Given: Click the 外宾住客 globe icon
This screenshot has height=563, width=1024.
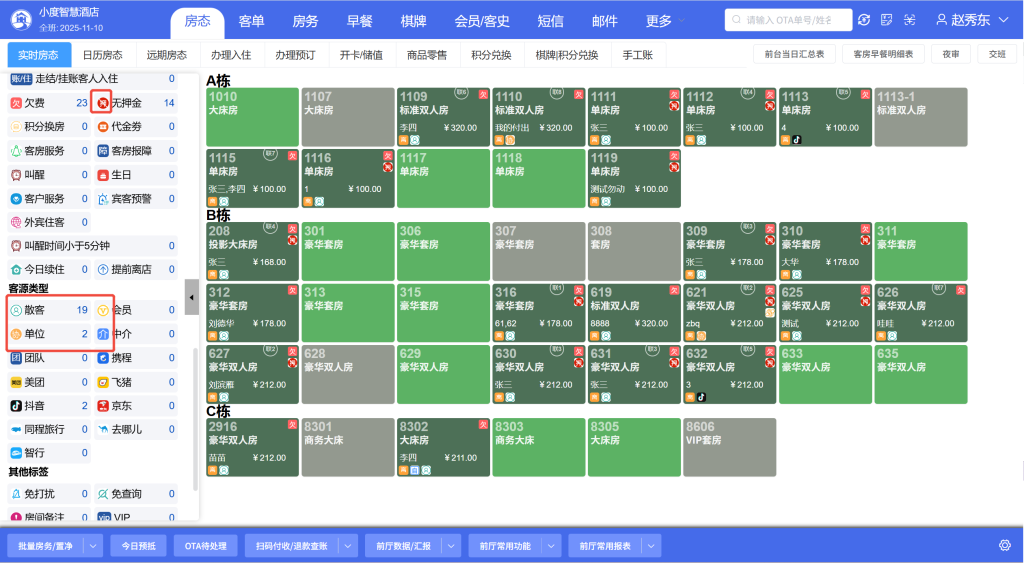Looking at the screenshot, I should tap(16, 222).
